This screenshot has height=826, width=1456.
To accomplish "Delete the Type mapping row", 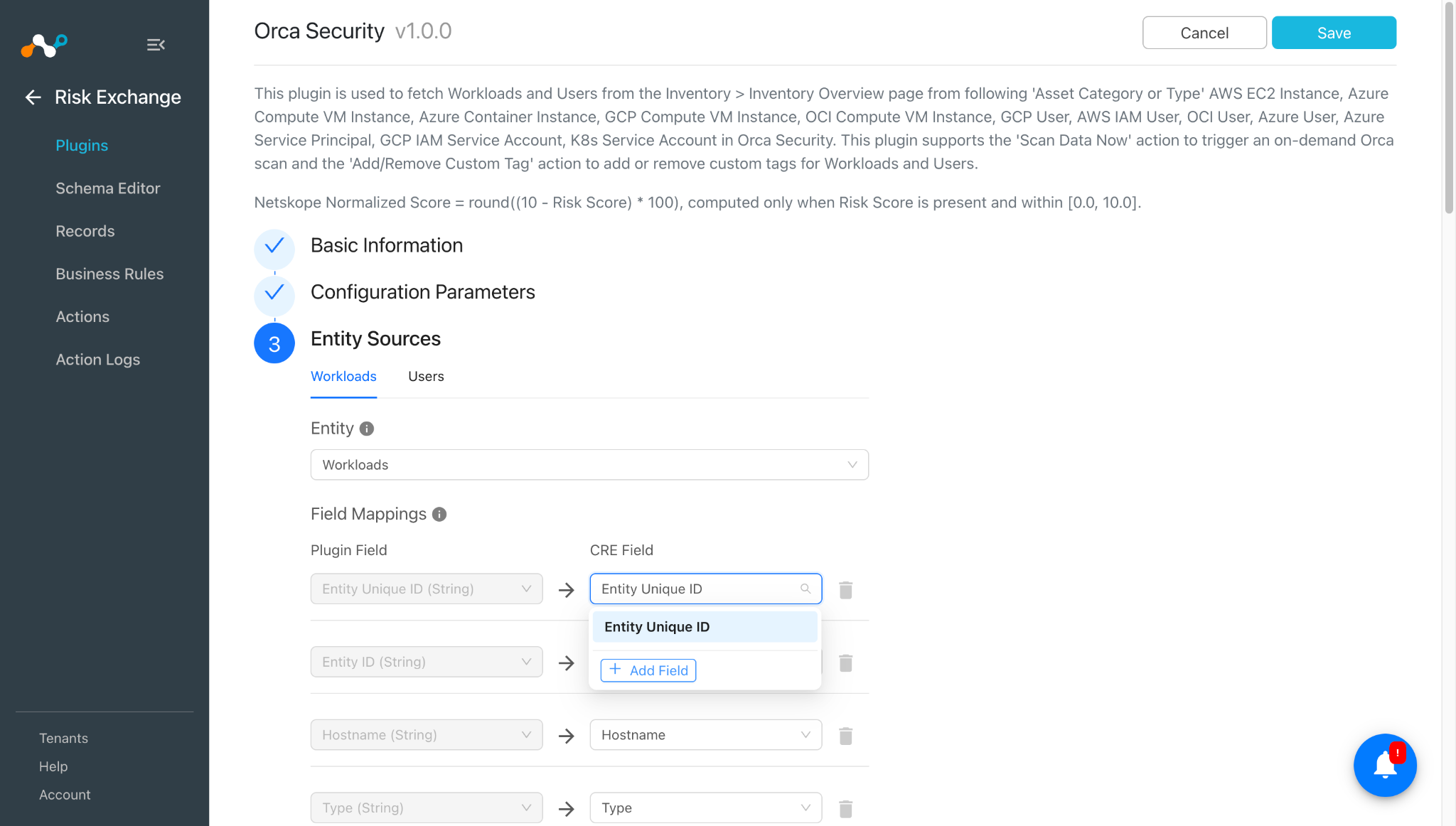I will pos(845,809).
